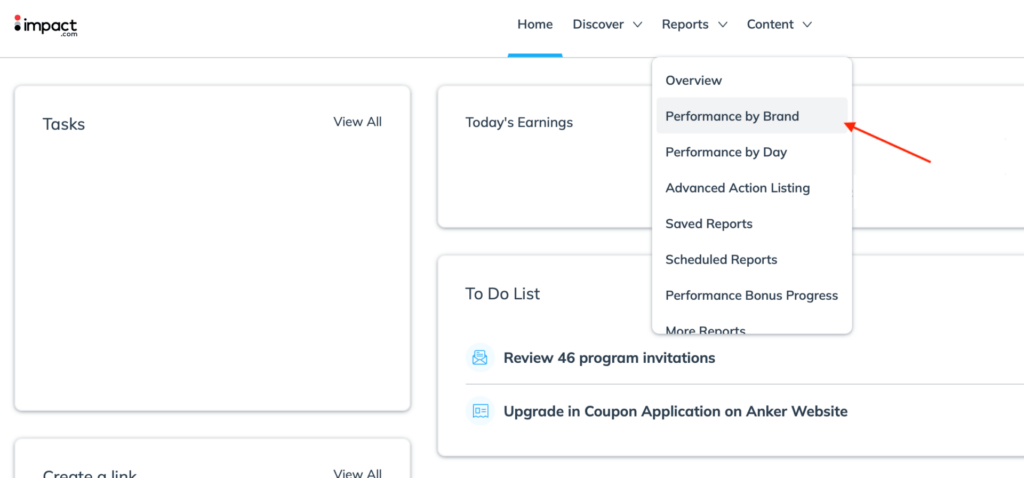Open Performance Bonus Progress report
This screenshot has height=478, width=1024.
pyautogui.click(x=751, y=296)
